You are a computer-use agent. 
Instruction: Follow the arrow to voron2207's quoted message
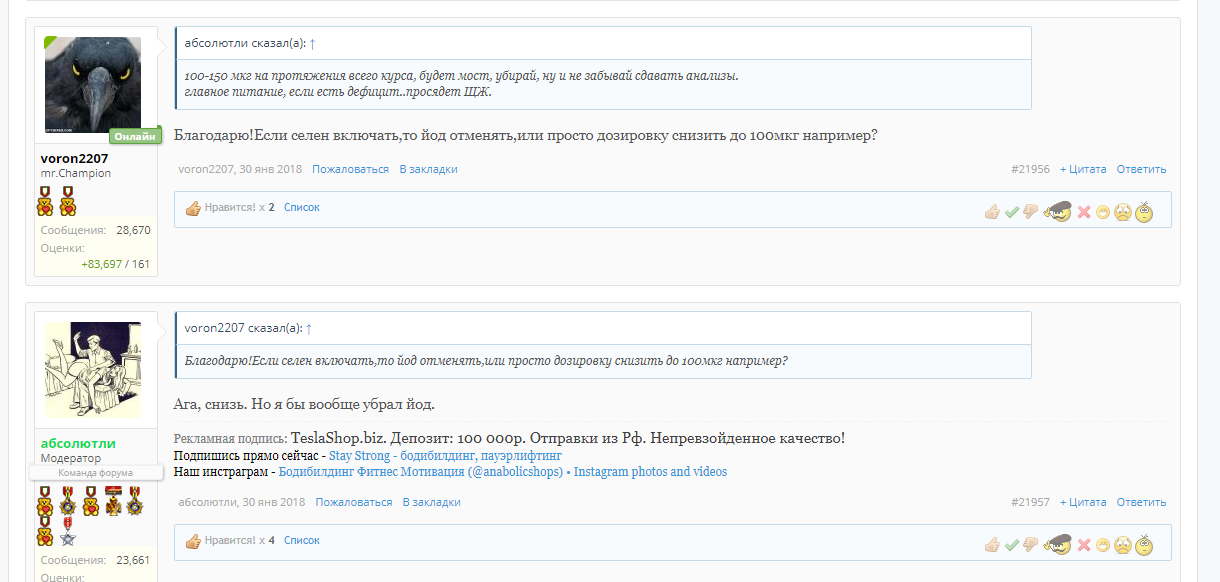[x=309, y=328]
